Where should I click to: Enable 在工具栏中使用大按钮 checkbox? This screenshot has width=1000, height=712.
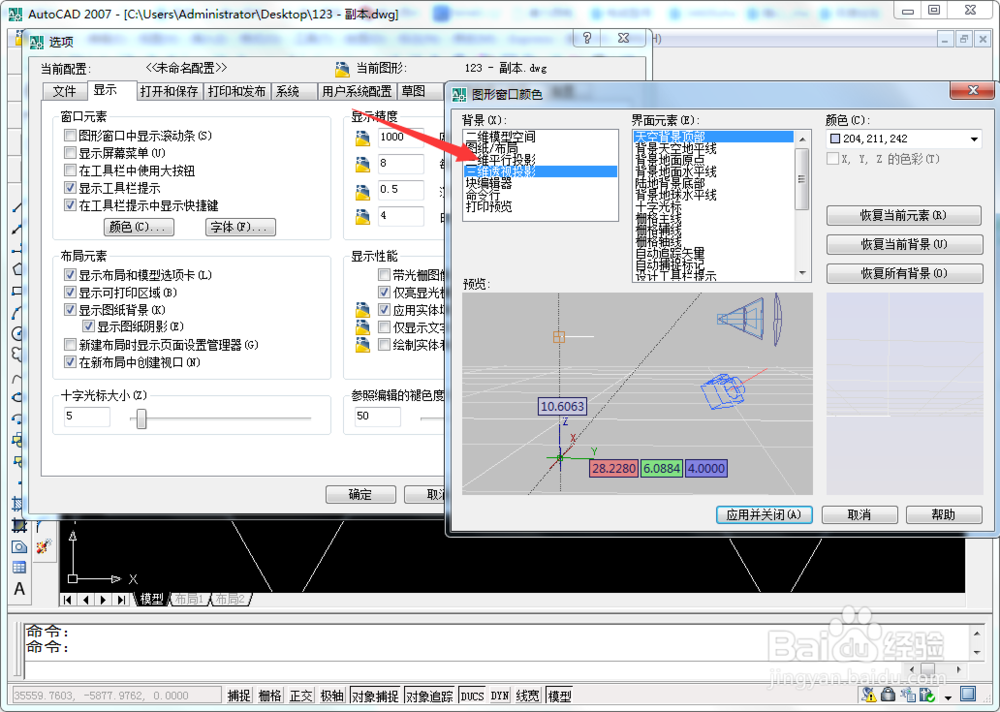coord(71,170)
